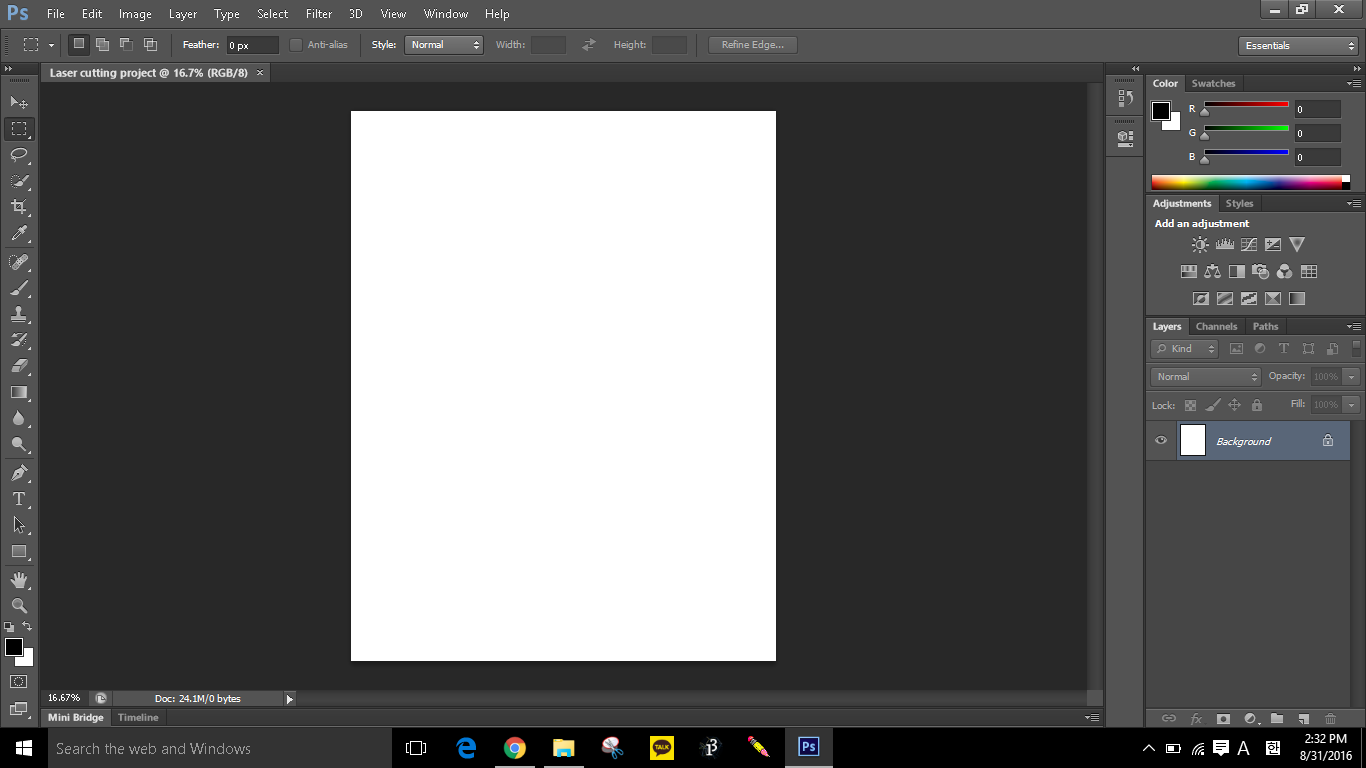Select the Clone Stamp tool
Image resolution: width=1366 pixels, height=768 pixels.
coord(19,314)
